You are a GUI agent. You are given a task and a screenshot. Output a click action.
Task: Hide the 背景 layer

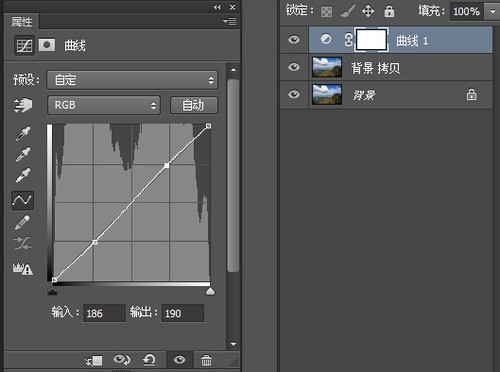pos(294,94)
